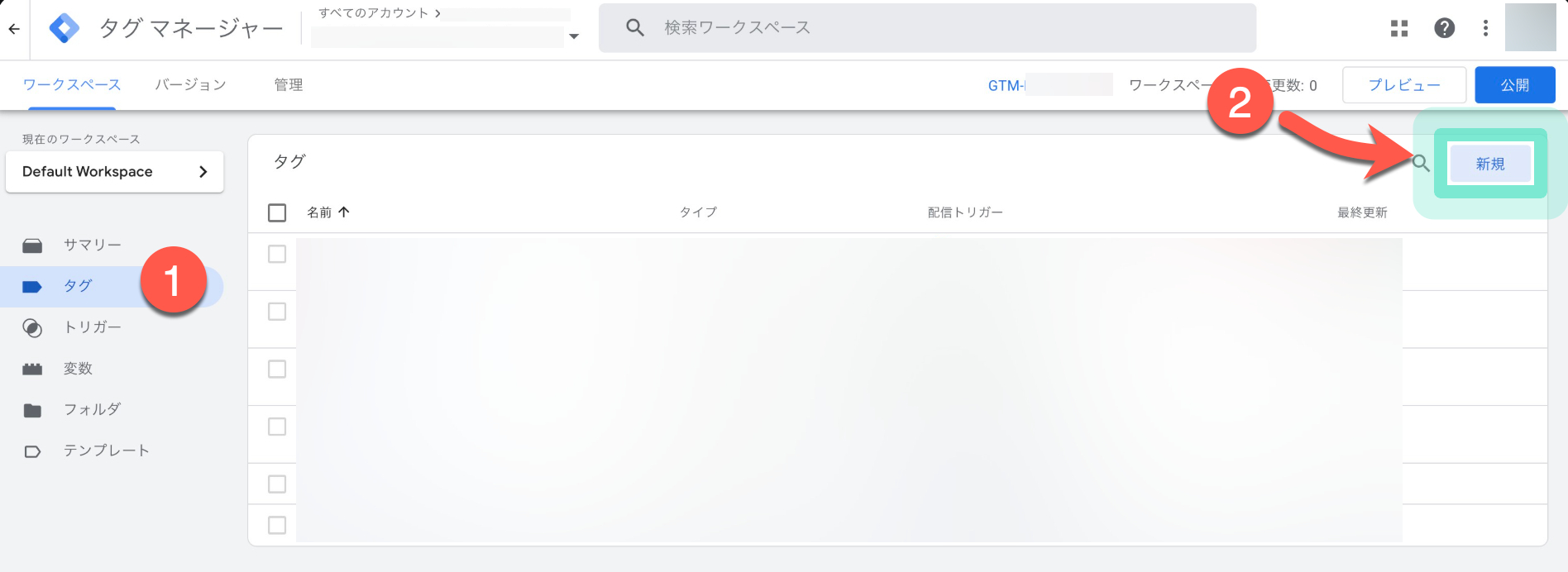
Task: Open the Google apps grid icon
Action: click(1399, 27)
